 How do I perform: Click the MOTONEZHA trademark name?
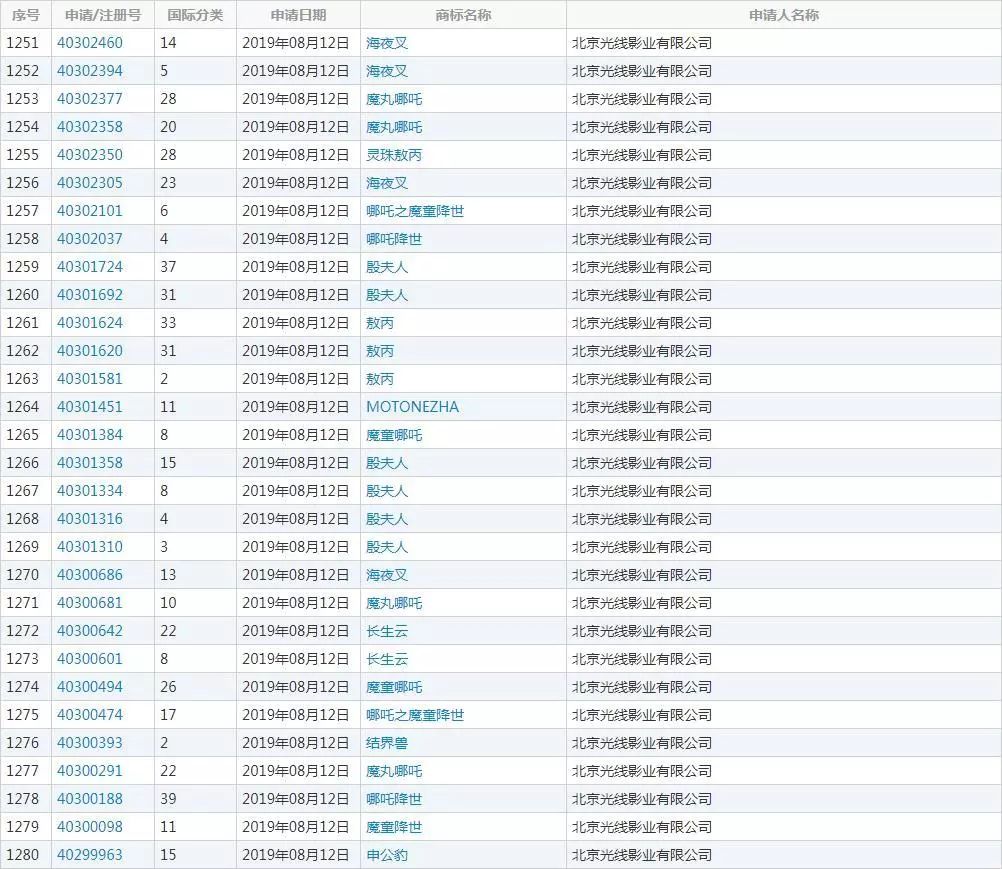pyautogui.click(x=412, y=407)
